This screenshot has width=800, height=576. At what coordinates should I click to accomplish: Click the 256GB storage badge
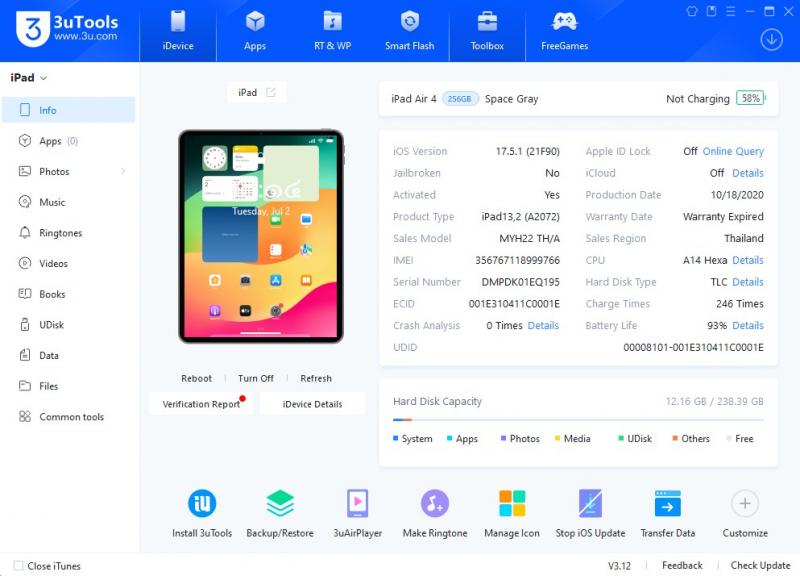click(x=460, y=98)
